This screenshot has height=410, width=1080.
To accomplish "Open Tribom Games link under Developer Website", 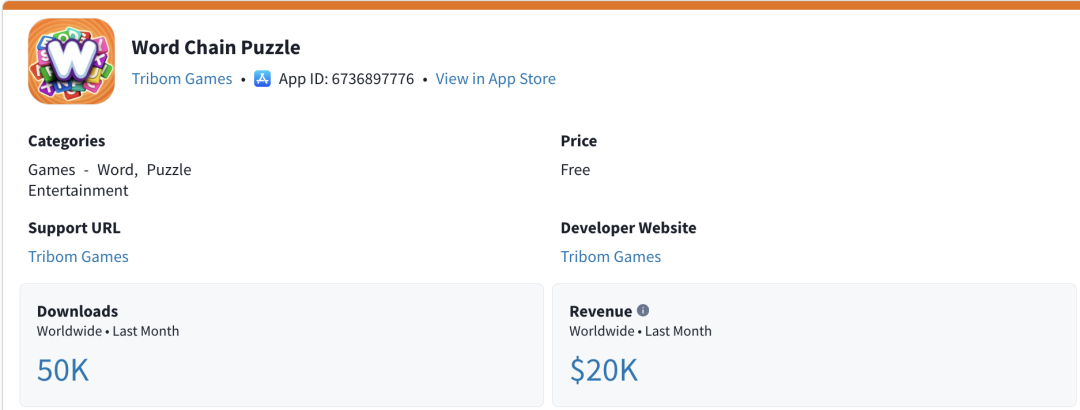I will (611, 257).
